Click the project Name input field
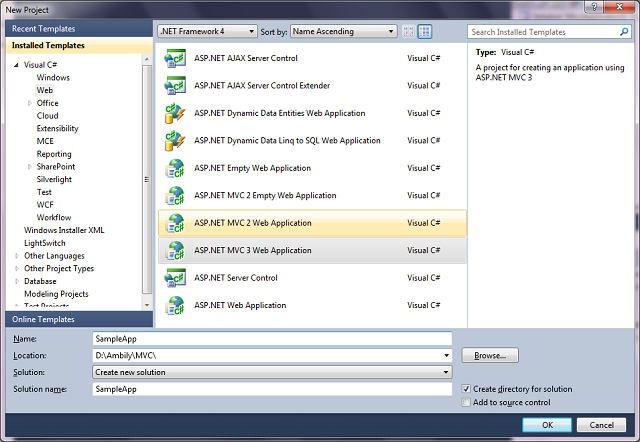Screen dimensions: 640x442 [271, 338]
